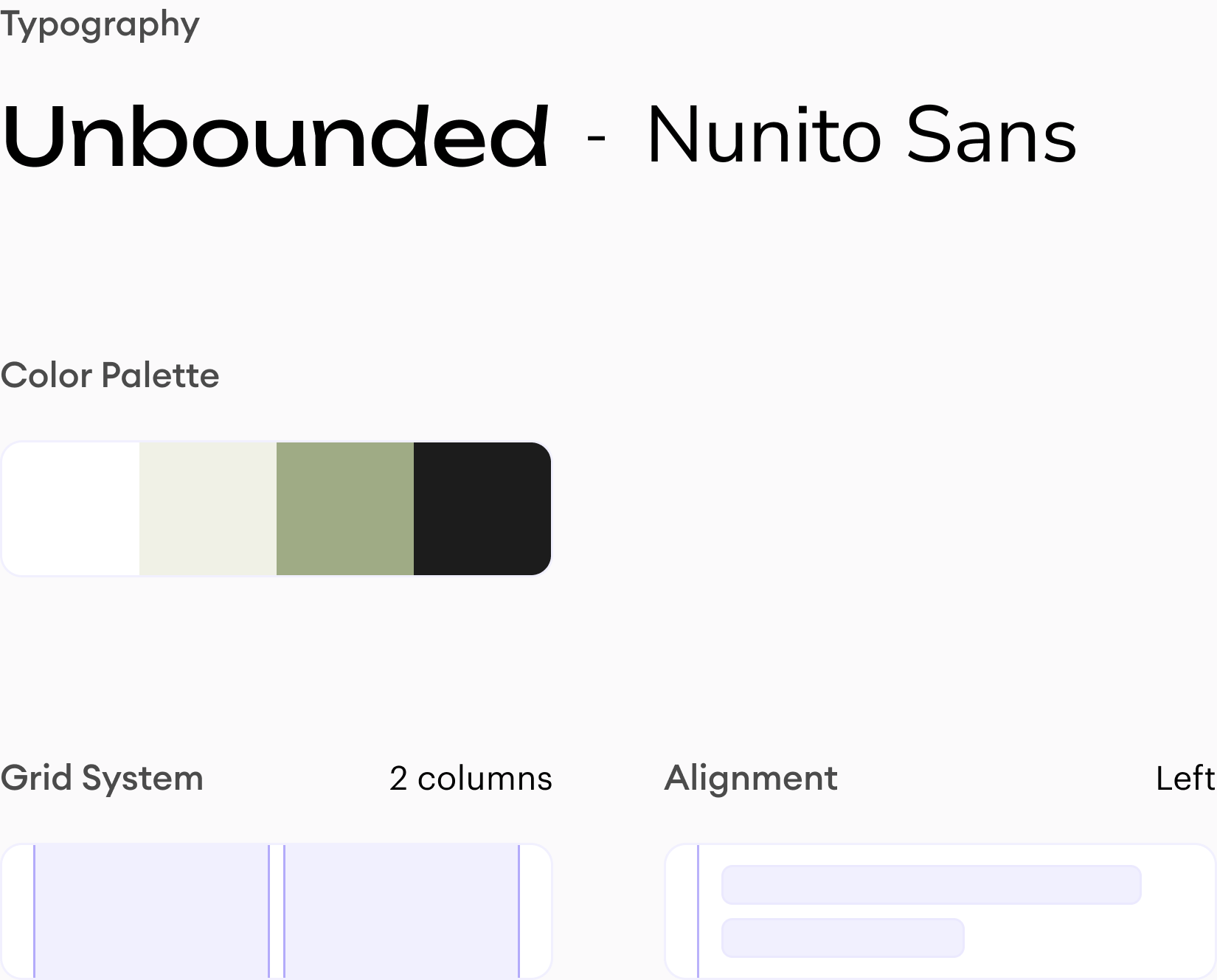Select the left grid column preview

[151, 911]
